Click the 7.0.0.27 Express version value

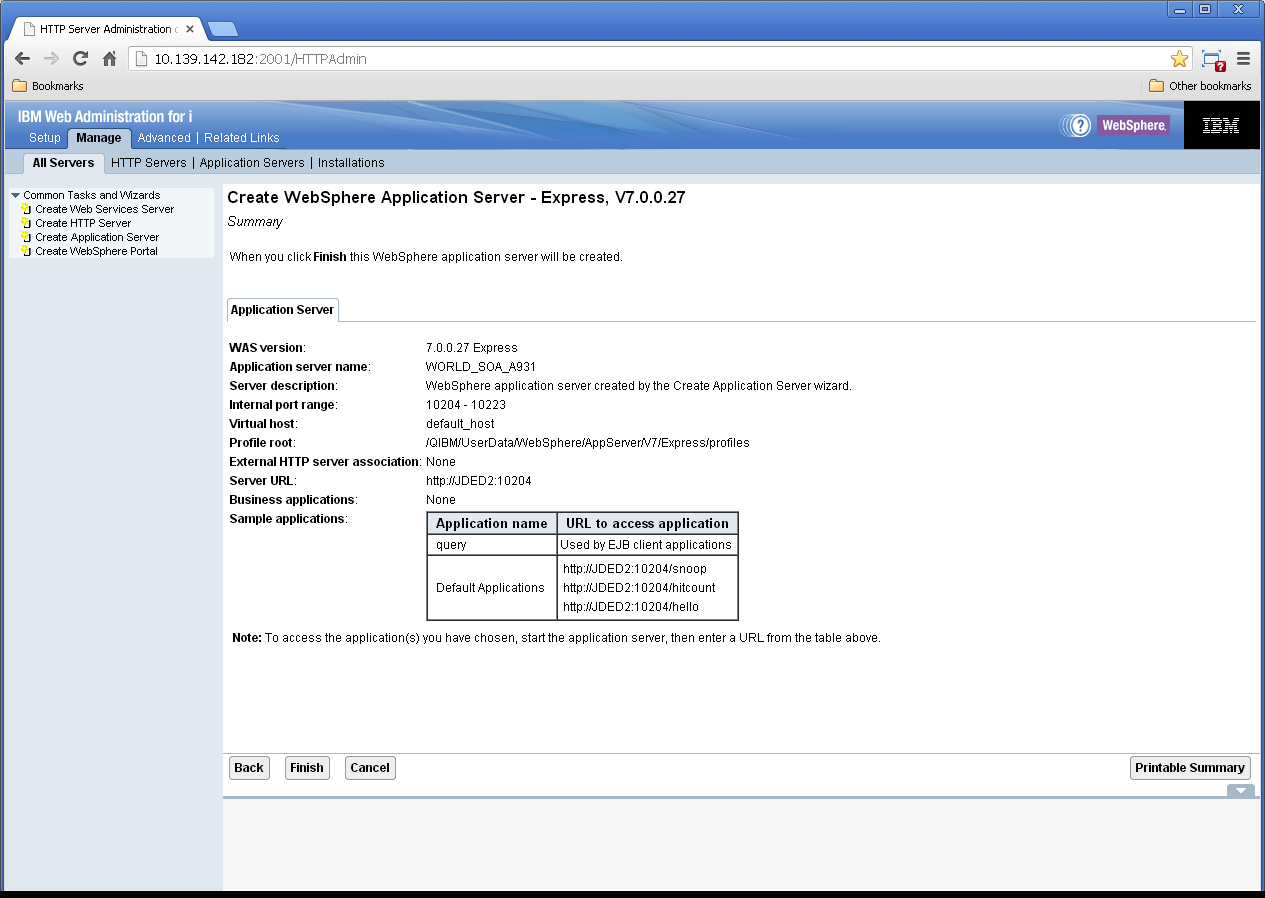tap(472, 348)
